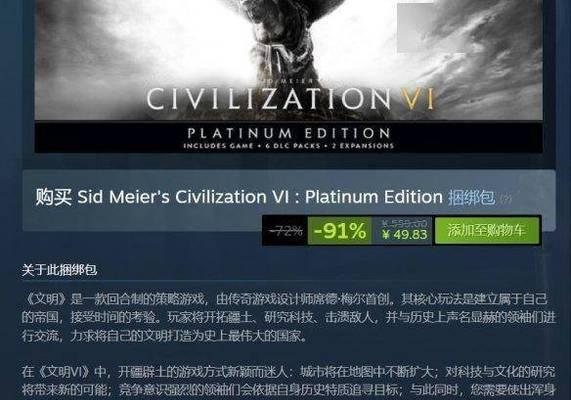Click the ¥ 49.83 final price
This screenshot has width=571, height=400.
coord(404,235)
